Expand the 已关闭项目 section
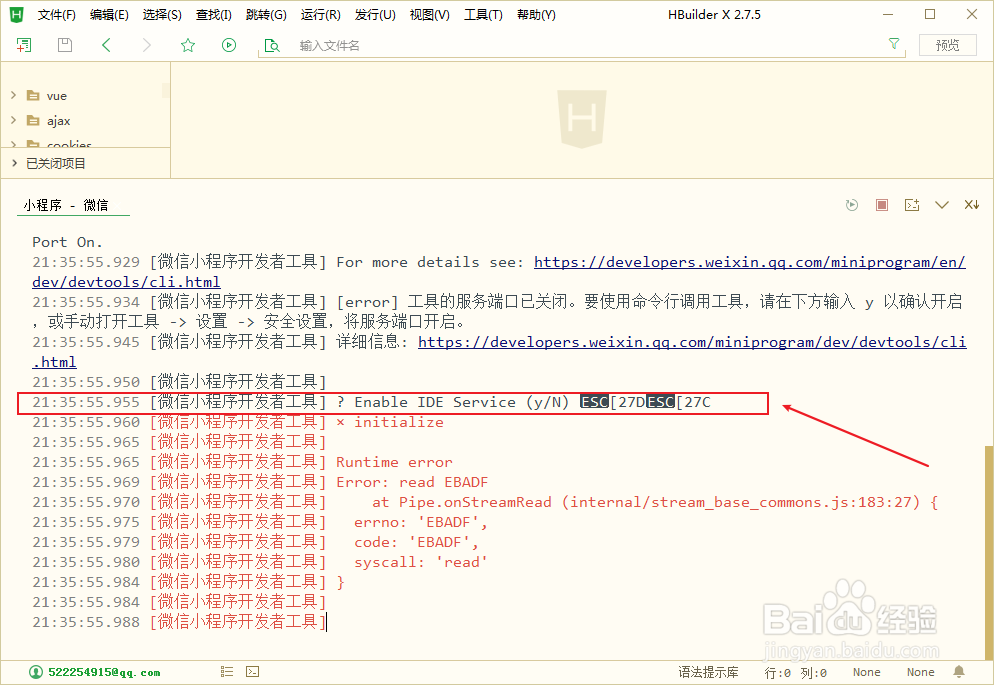The height and width of the screenshot is (685, 994). pyautogui.click(x=14, y=163)
